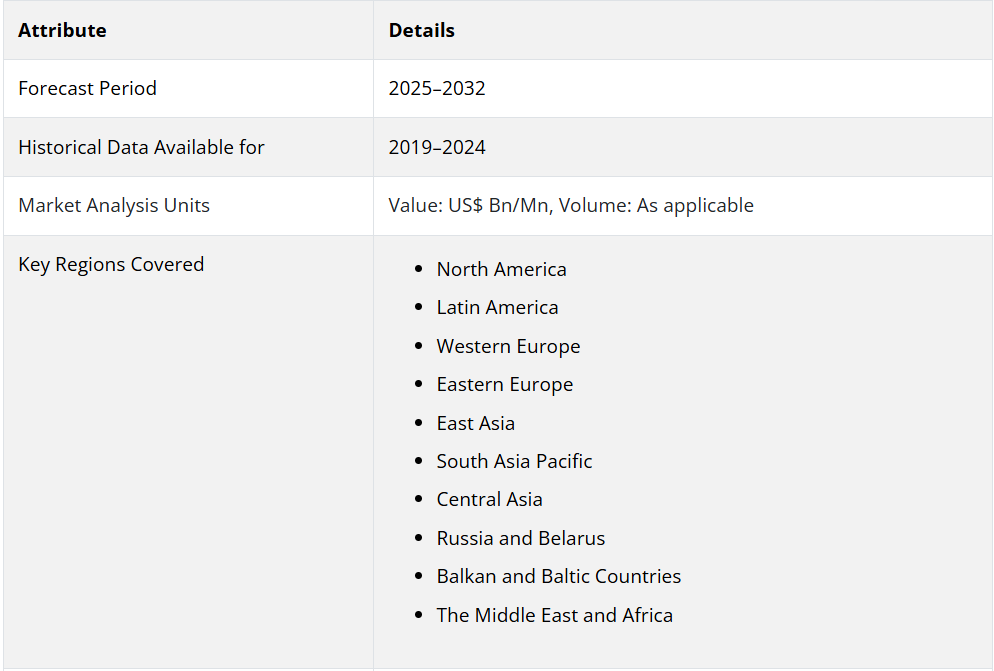Click the East Asia list item
This screenshot has width=994, height=671.
coord(475,423)
